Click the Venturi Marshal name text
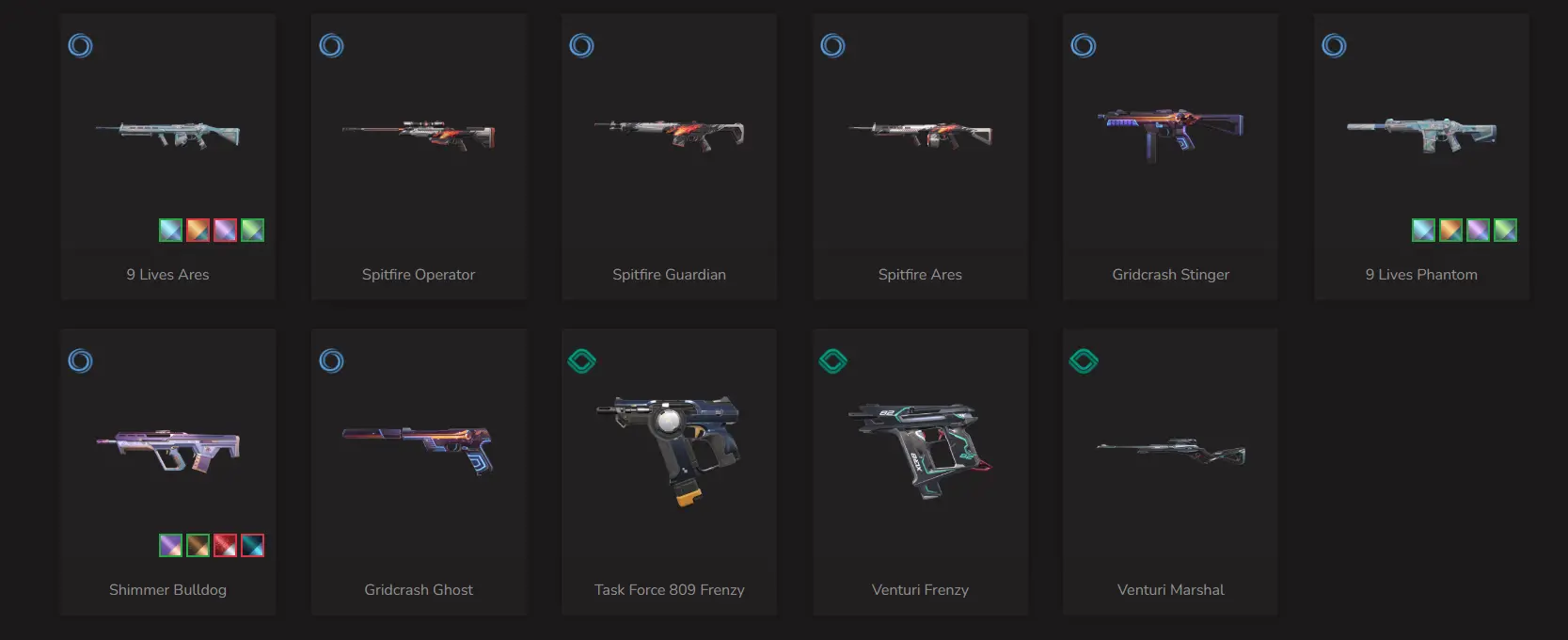1568x640 pixels. pos(1170,590)
